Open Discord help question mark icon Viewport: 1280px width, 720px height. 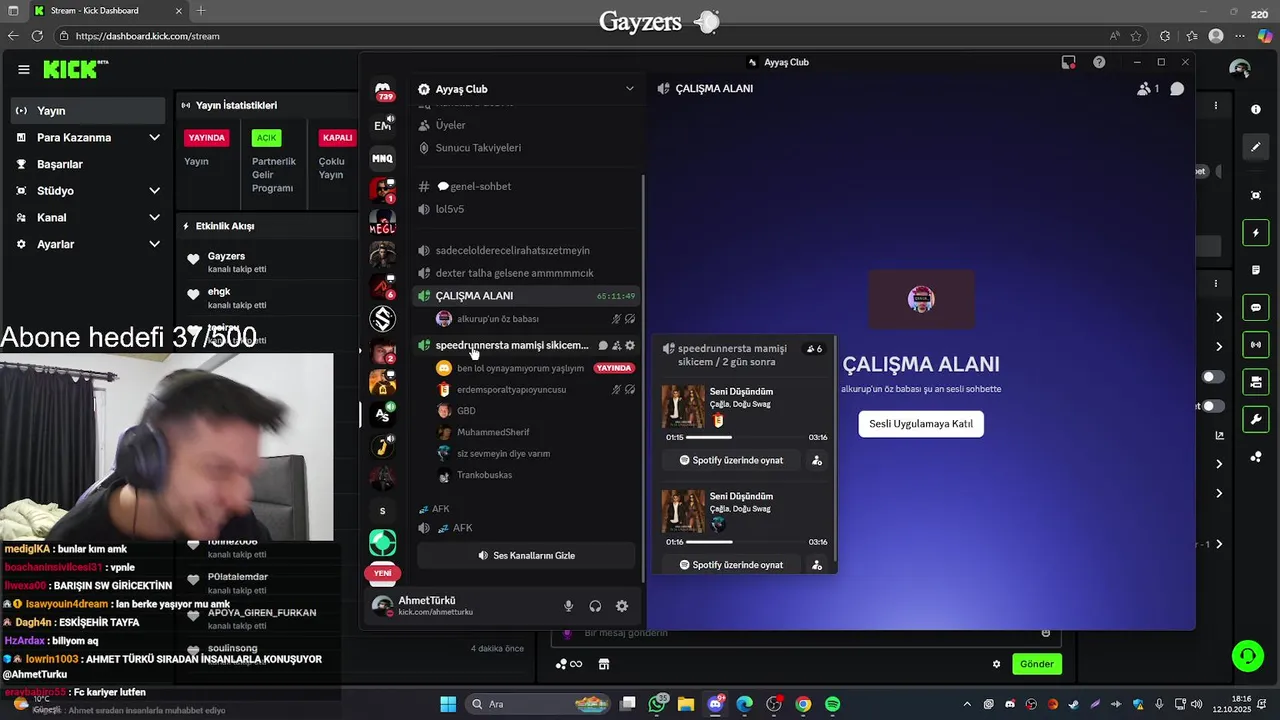[1099, 62]
